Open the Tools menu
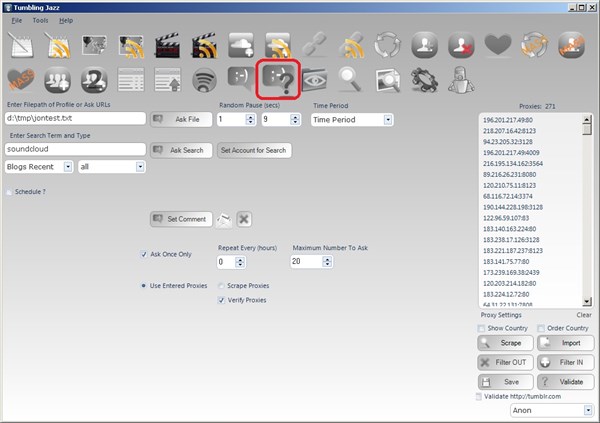The image size is (600, 423). point(40,21)
